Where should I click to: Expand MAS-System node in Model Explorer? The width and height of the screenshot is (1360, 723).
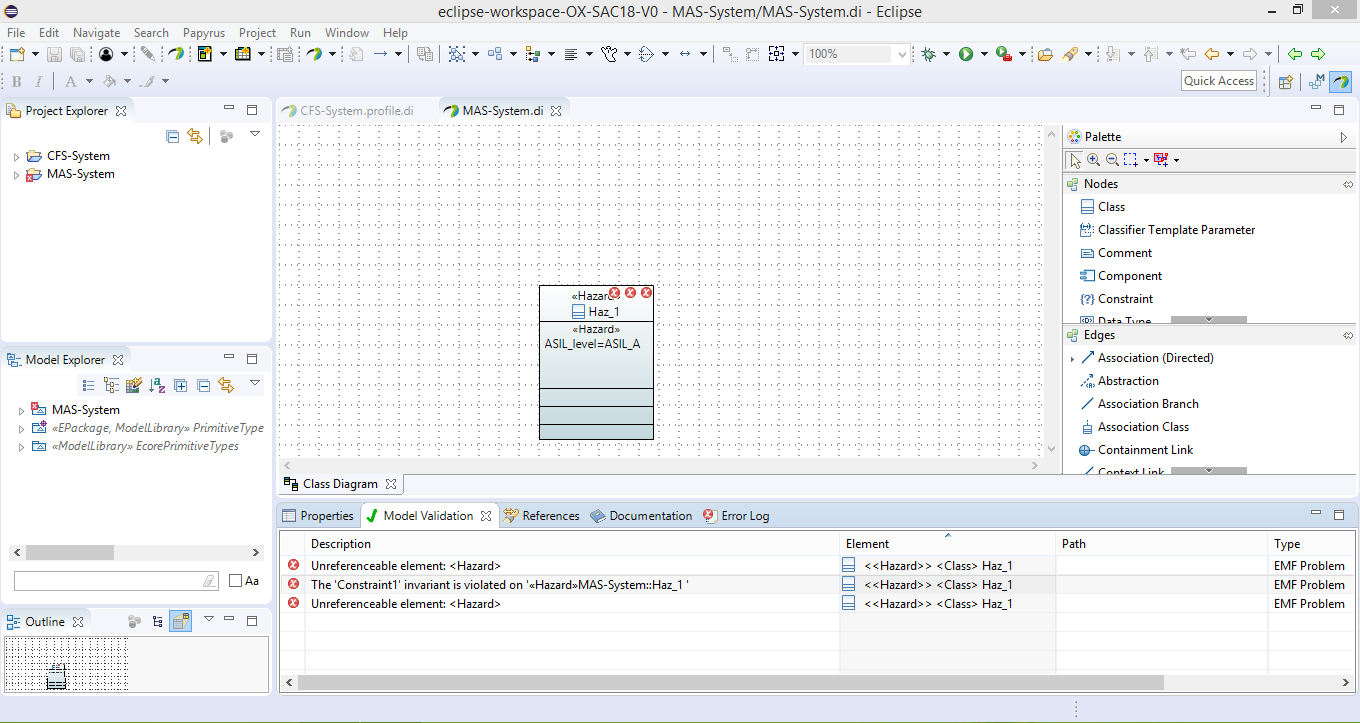[x=21, y=411]
